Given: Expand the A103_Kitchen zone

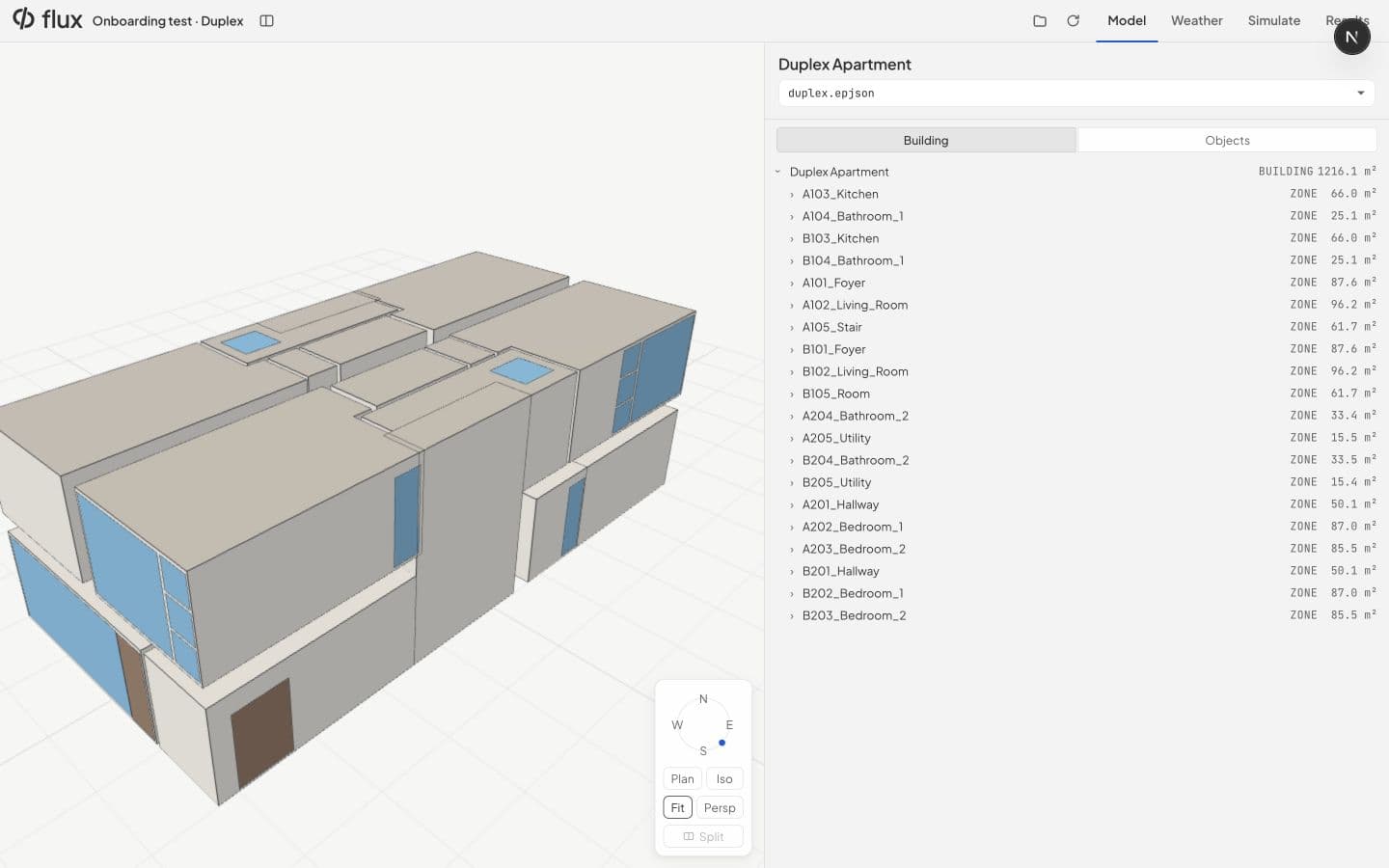Looking at the screenshot, I should click(x=792, y=194).
